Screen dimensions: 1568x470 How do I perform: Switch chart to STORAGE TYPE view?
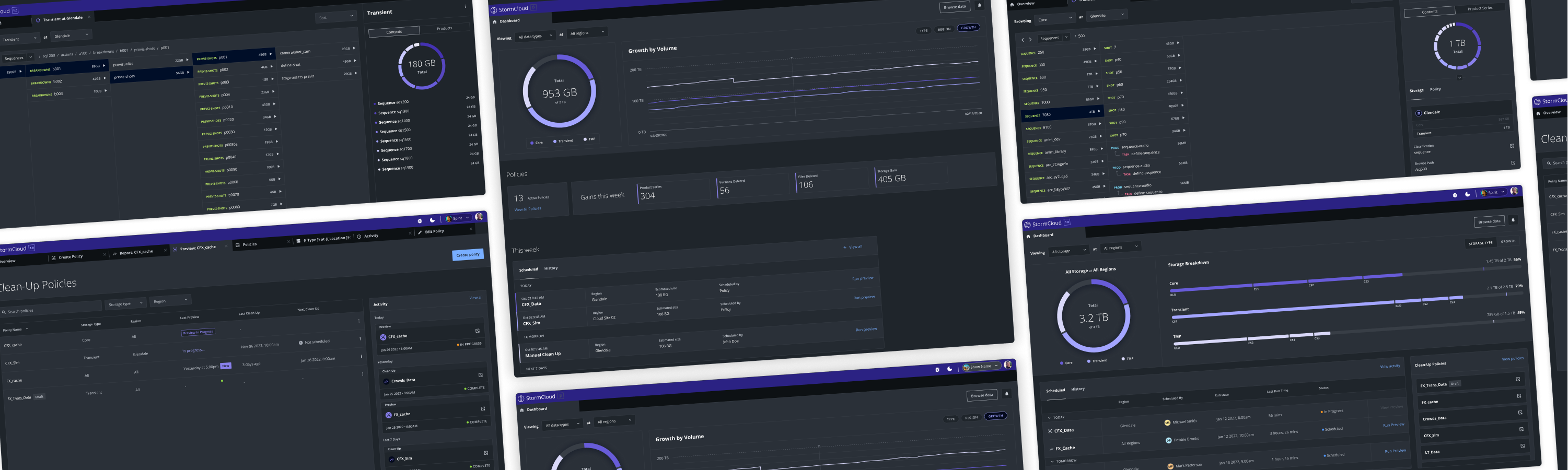[1480, 243]
